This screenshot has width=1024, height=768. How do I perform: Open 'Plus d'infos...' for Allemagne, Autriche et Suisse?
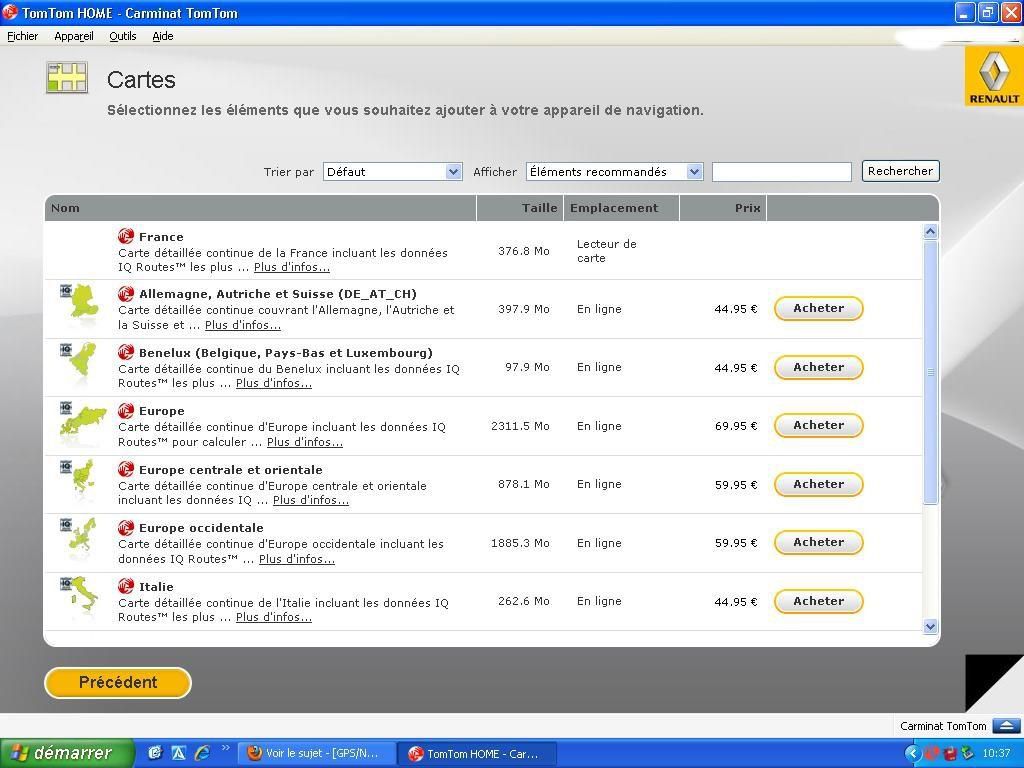click(x=243, y=325)
